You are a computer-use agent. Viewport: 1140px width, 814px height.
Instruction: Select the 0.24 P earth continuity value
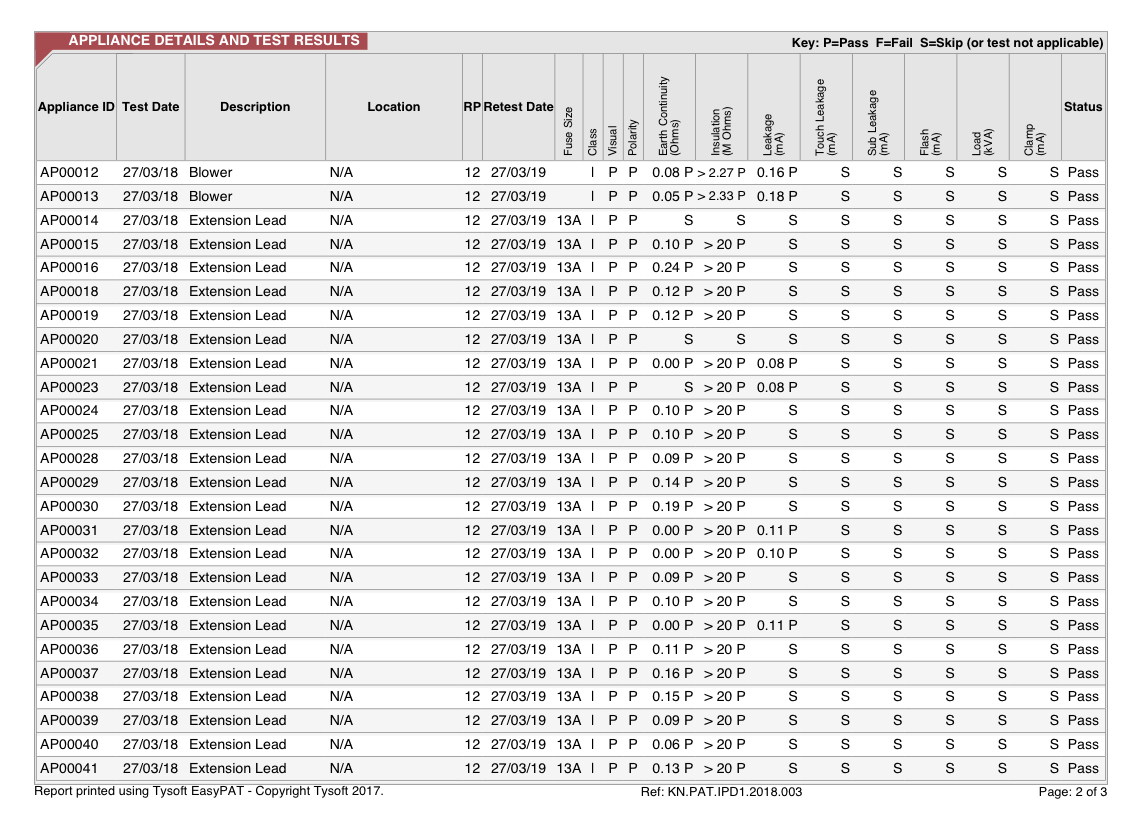(672, 267)
